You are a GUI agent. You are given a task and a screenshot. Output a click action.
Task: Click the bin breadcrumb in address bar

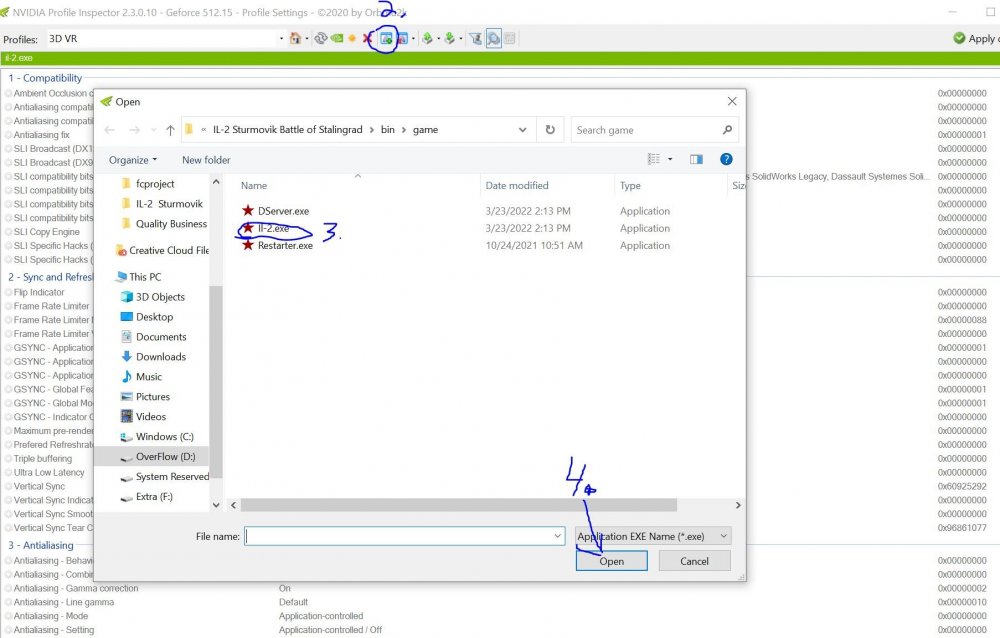click(388, 130)
